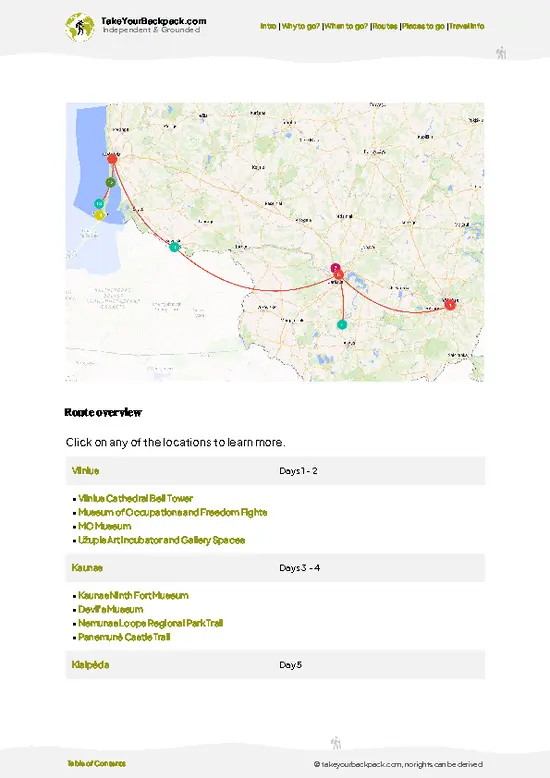Viewport: 550px width, 778px height.
Task: Open the Devil's Museum link
Action: (x=111, y=609)
